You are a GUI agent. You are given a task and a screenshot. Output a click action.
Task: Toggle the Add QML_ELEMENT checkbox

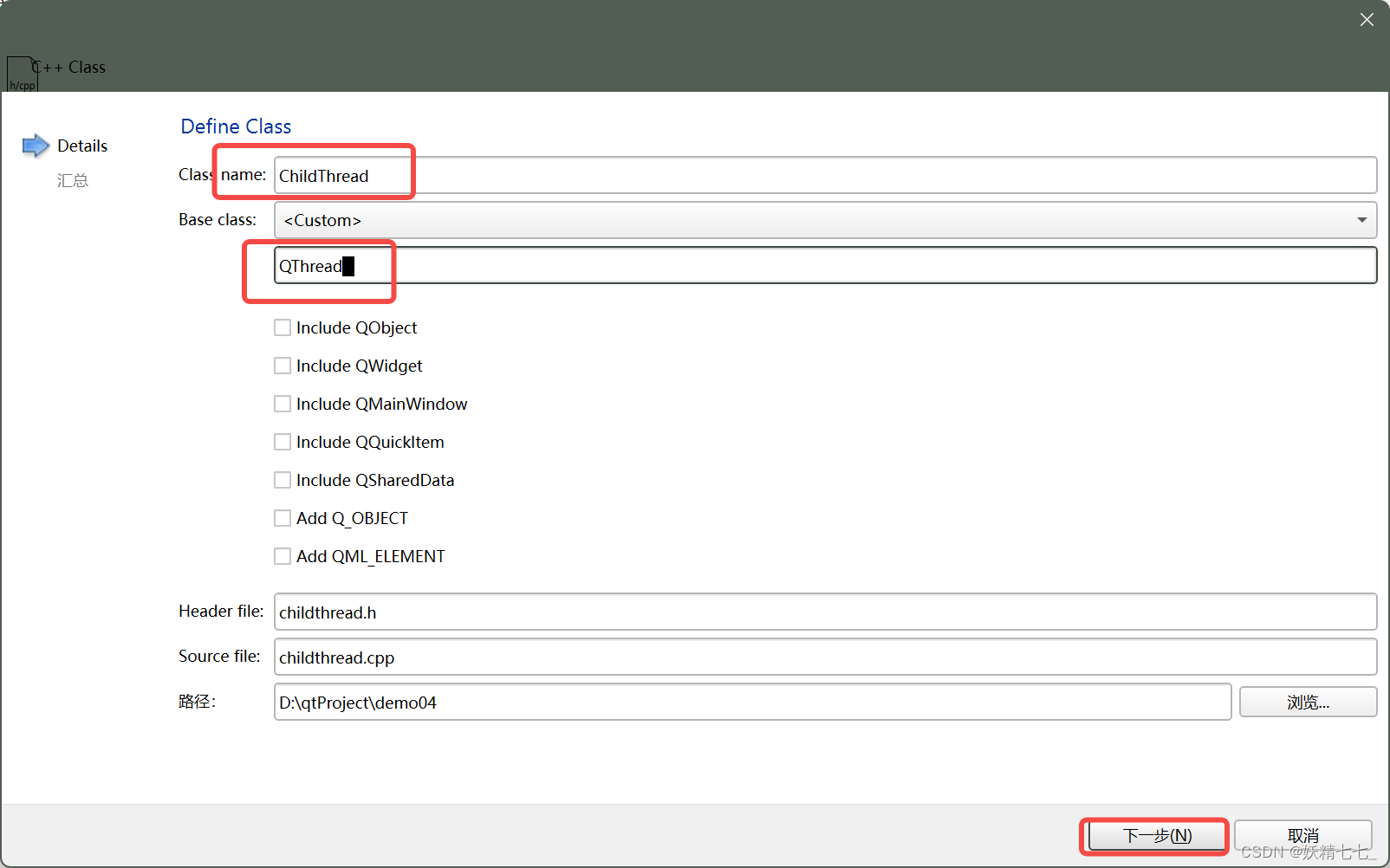(x=283, y=556)
